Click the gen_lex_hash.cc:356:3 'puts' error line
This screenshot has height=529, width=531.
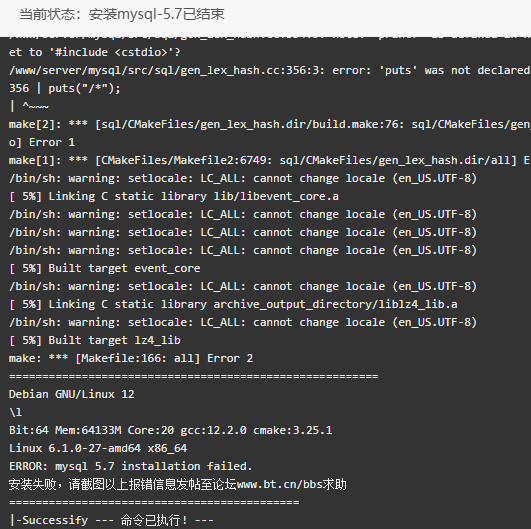[x=270, y=70]
